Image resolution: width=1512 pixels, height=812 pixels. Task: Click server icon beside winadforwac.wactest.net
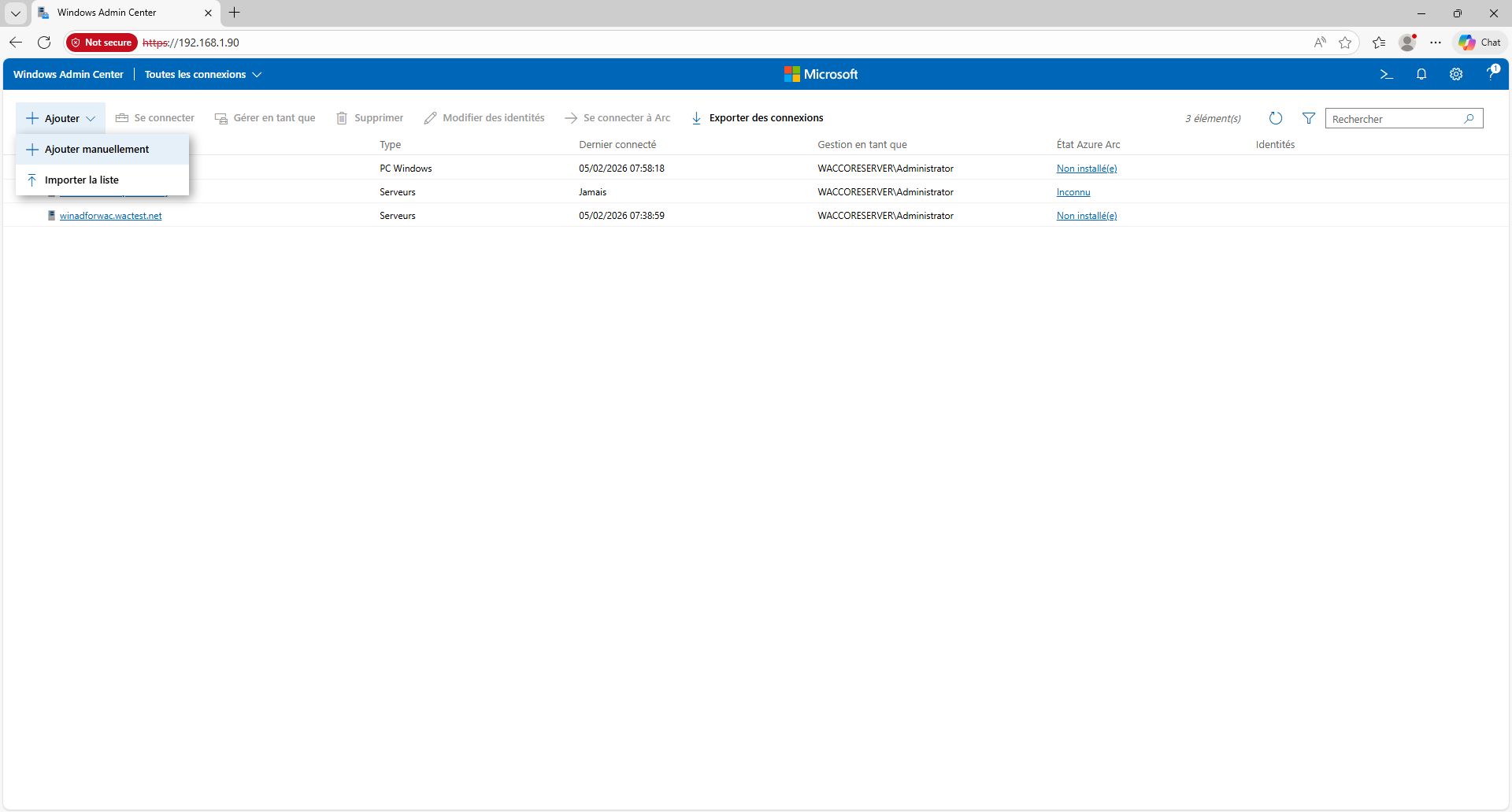52,216
